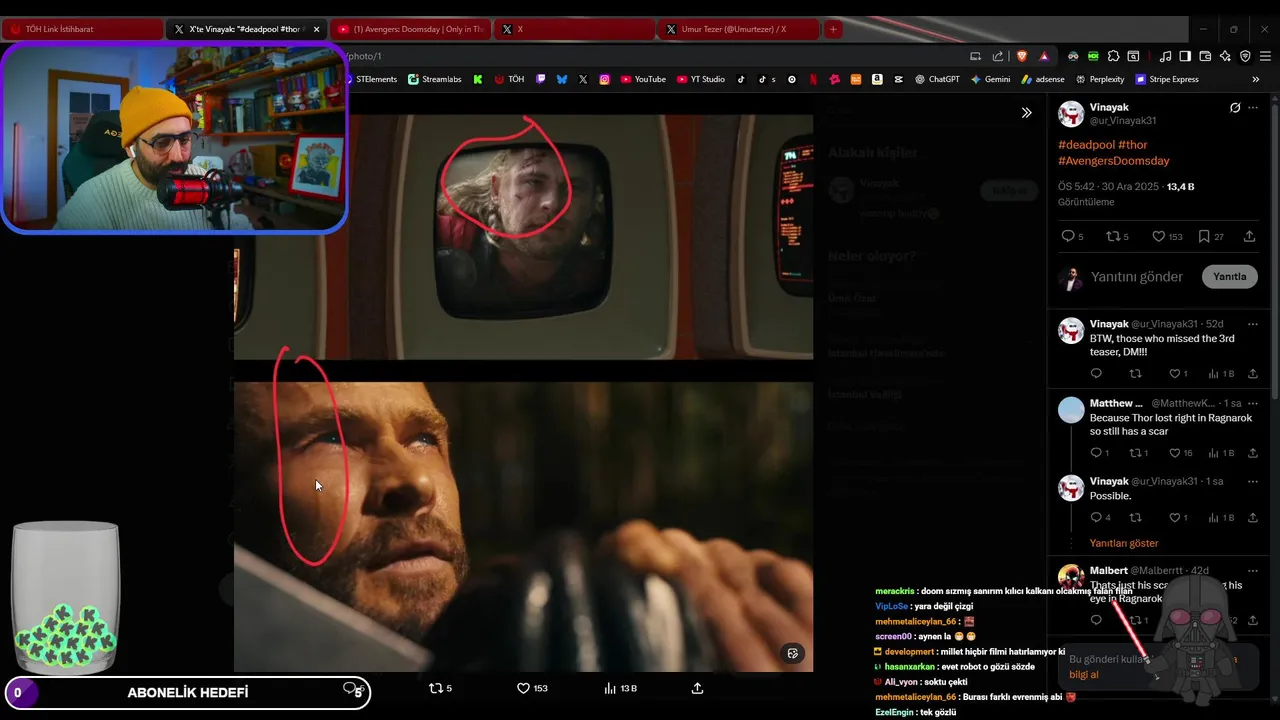Open more options for main tweet
The width and height of the screenshot is (1280, 720).
pyautogui.click(x=1253, y=107)
